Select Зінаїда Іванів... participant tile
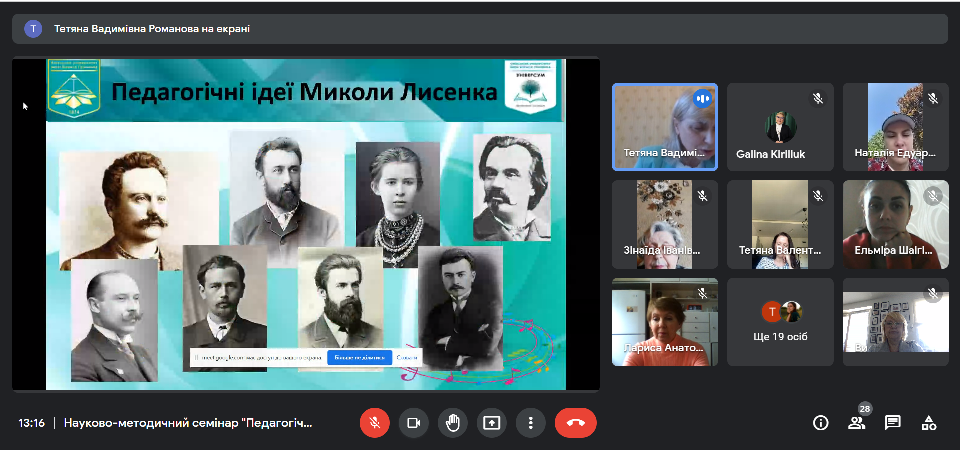The image size is (960, 450). point(665,224)
